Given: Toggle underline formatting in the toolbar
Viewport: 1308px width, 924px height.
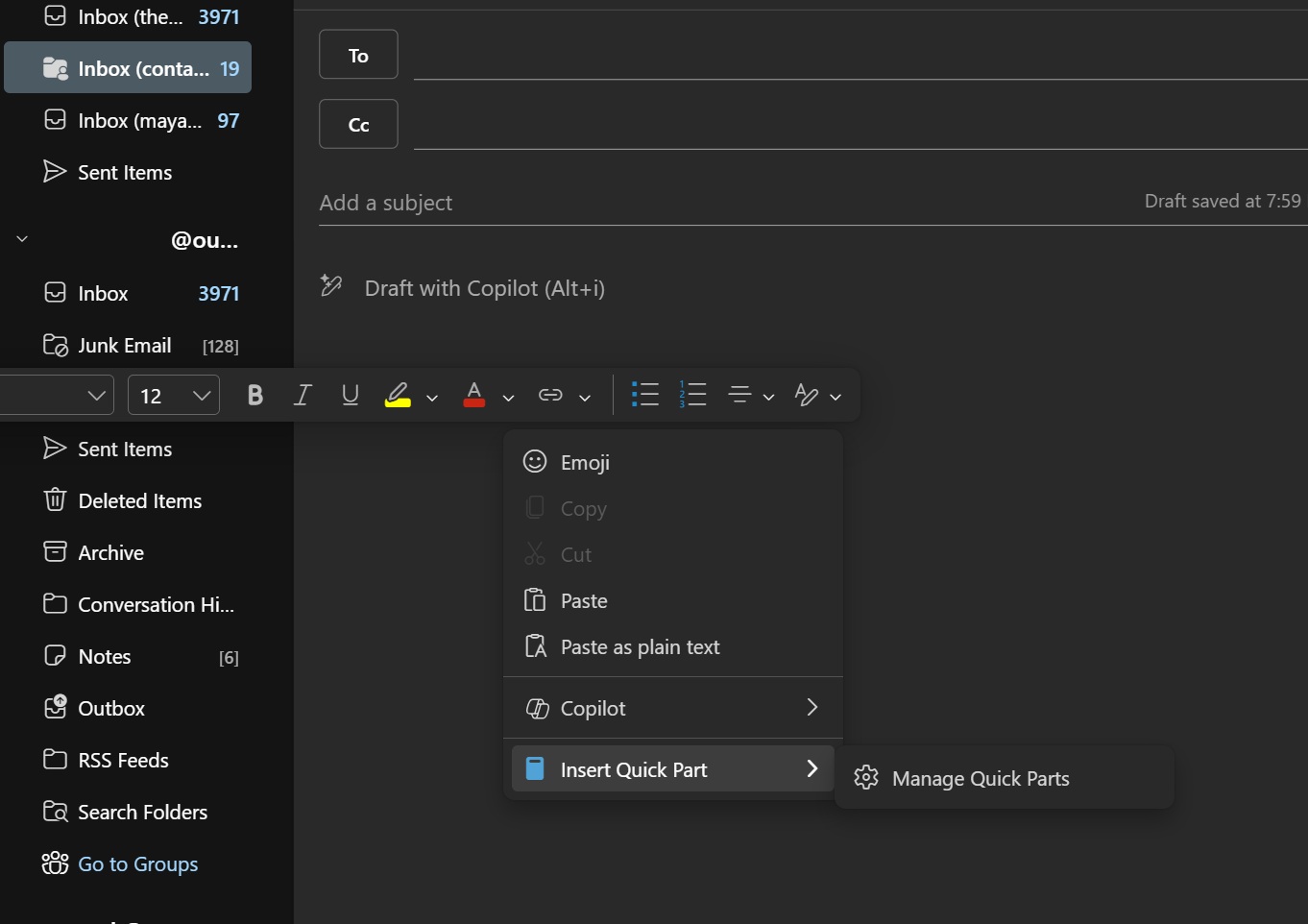Looking at the screenshot, I should pyautogui.click(x=351, y=395).
